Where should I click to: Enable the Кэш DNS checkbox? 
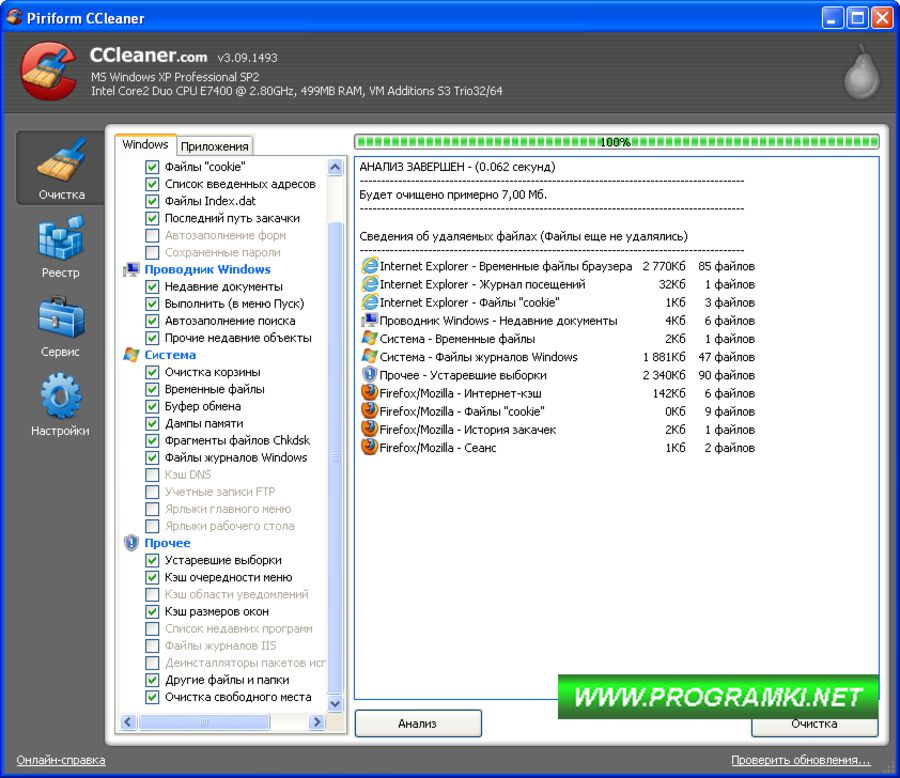(153, 475)
